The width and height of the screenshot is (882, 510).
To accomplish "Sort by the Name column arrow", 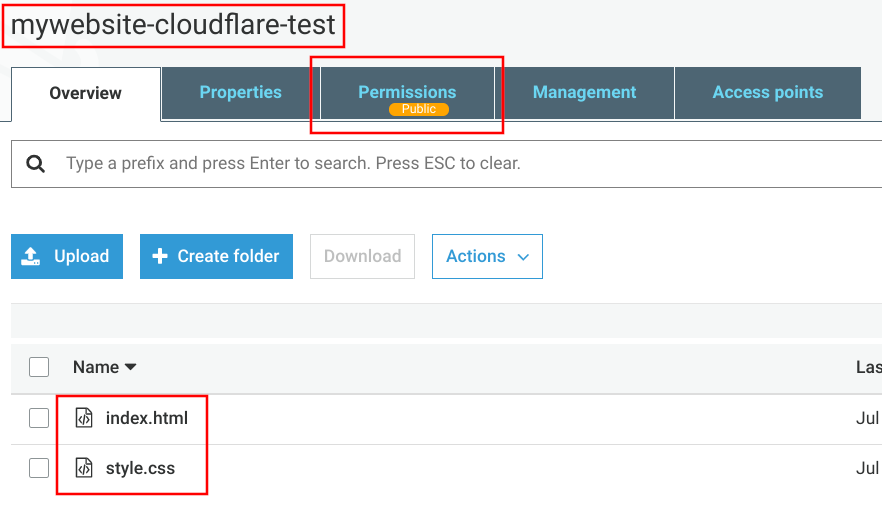I will (131, 367).
